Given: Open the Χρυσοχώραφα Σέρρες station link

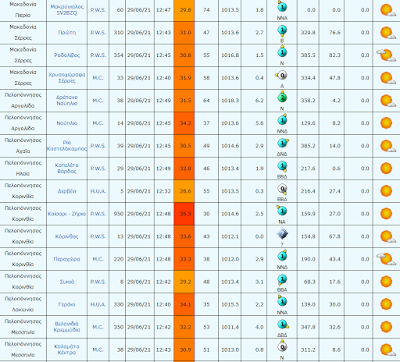Looking at the screenshot, I should 67,78.
